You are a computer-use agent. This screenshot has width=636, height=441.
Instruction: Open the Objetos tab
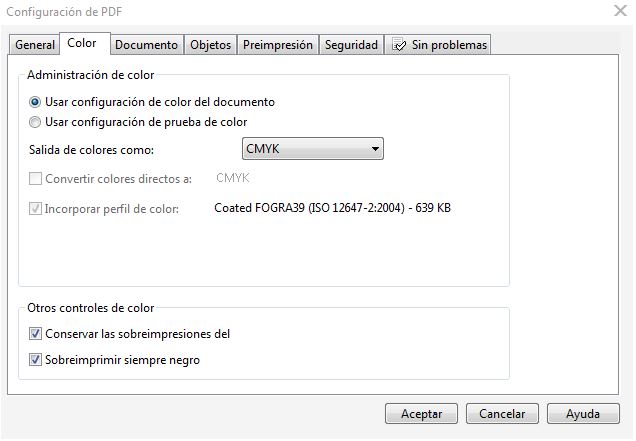tap(211, 45)
